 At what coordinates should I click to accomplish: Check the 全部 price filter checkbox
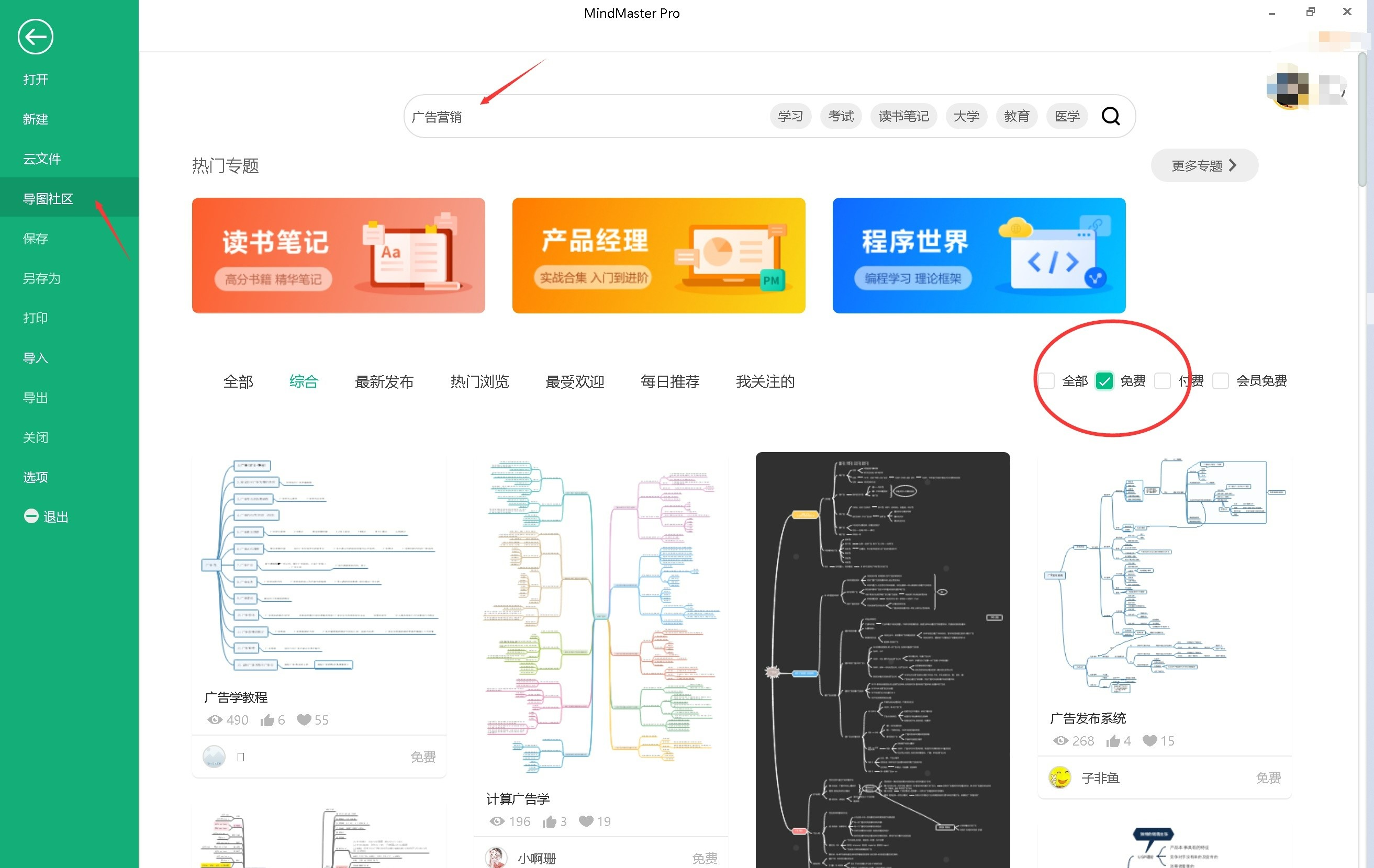pos(1046,381)
